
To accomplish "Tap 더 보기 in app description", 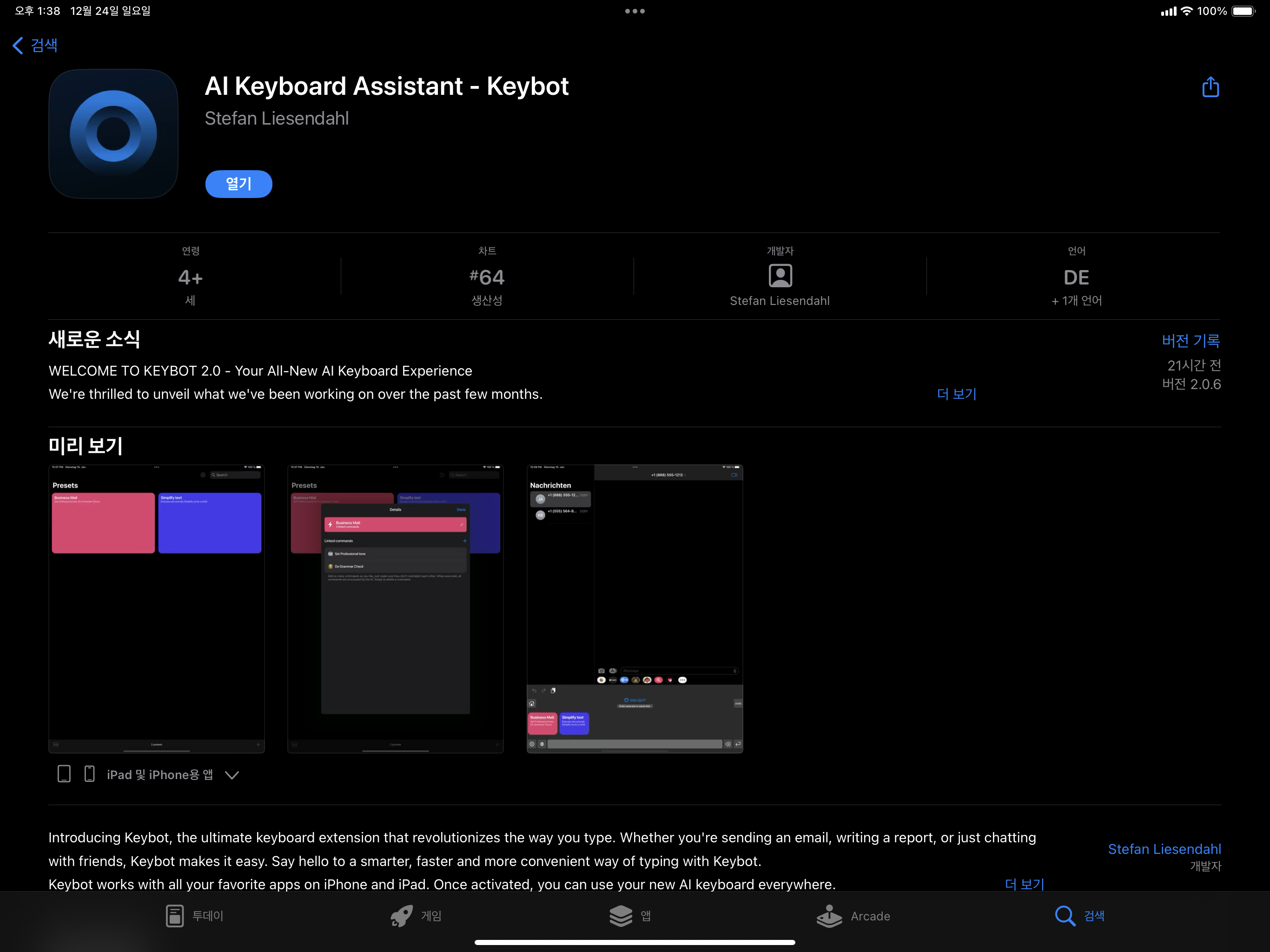I will [x=1024, y=884].
